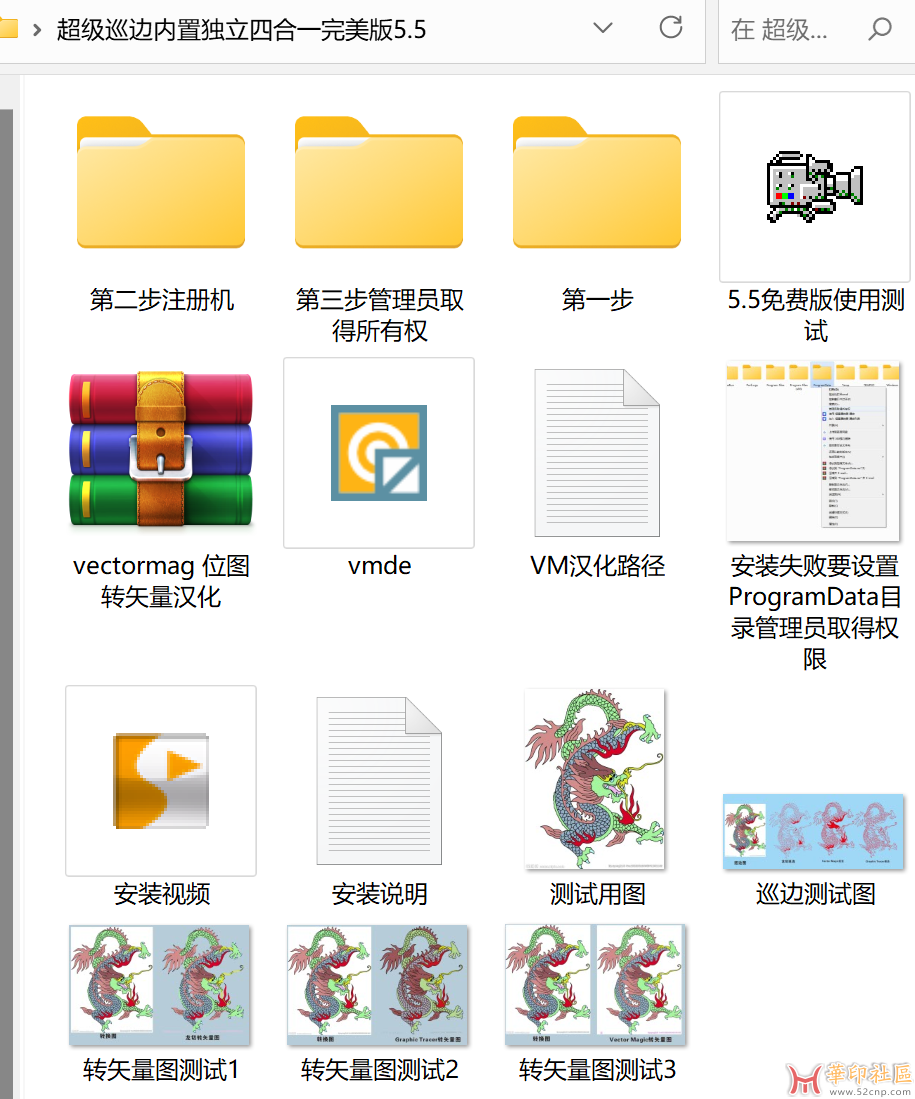
Task: Select the vmde application icon
Action: [379, 453]
